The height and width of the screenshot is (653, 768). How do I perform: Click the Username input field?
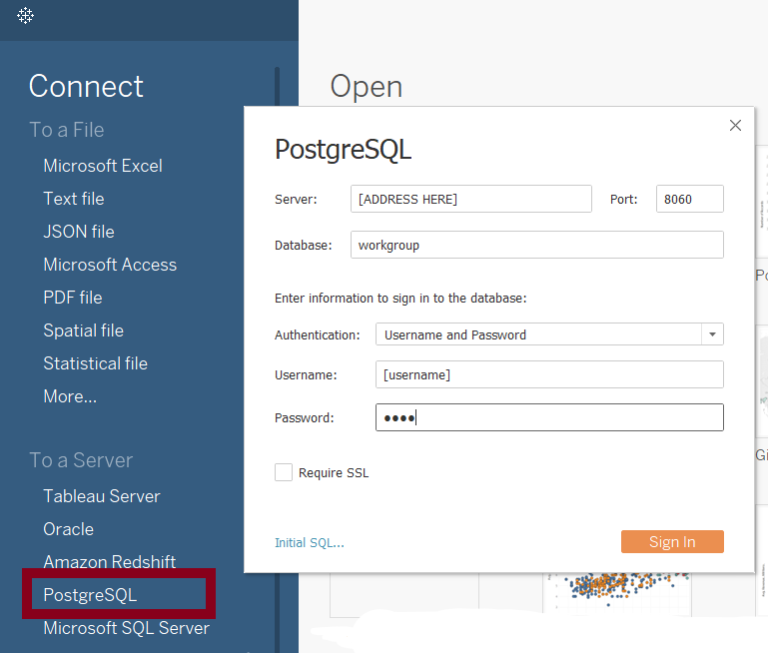(548, 375)
